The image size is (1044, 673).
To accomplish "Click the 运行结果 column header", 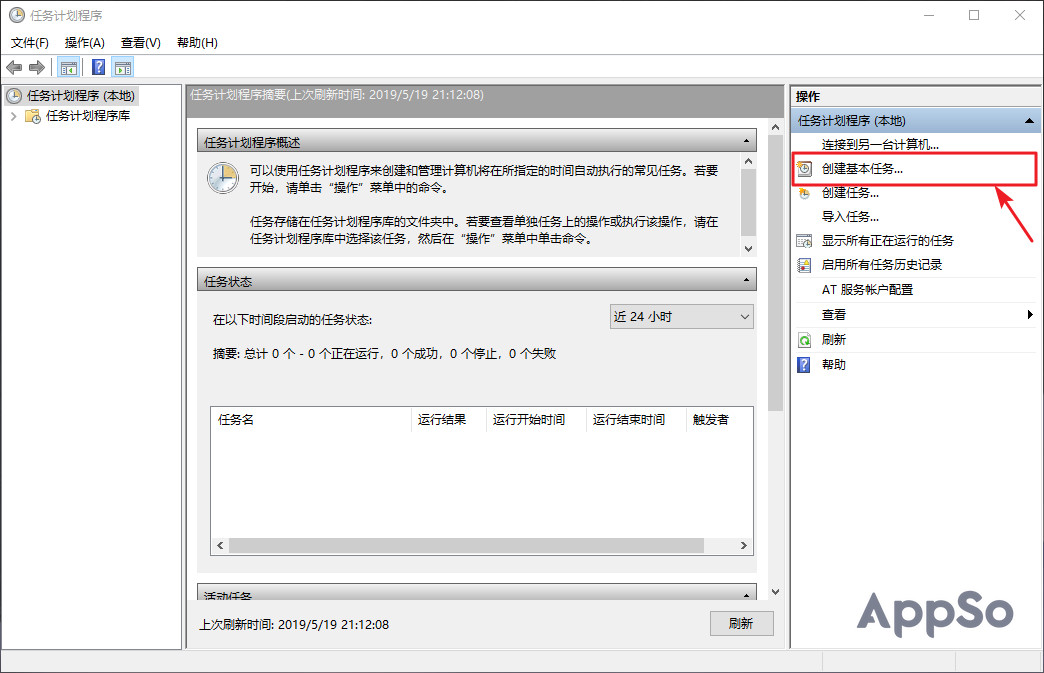I will (448, 420).
